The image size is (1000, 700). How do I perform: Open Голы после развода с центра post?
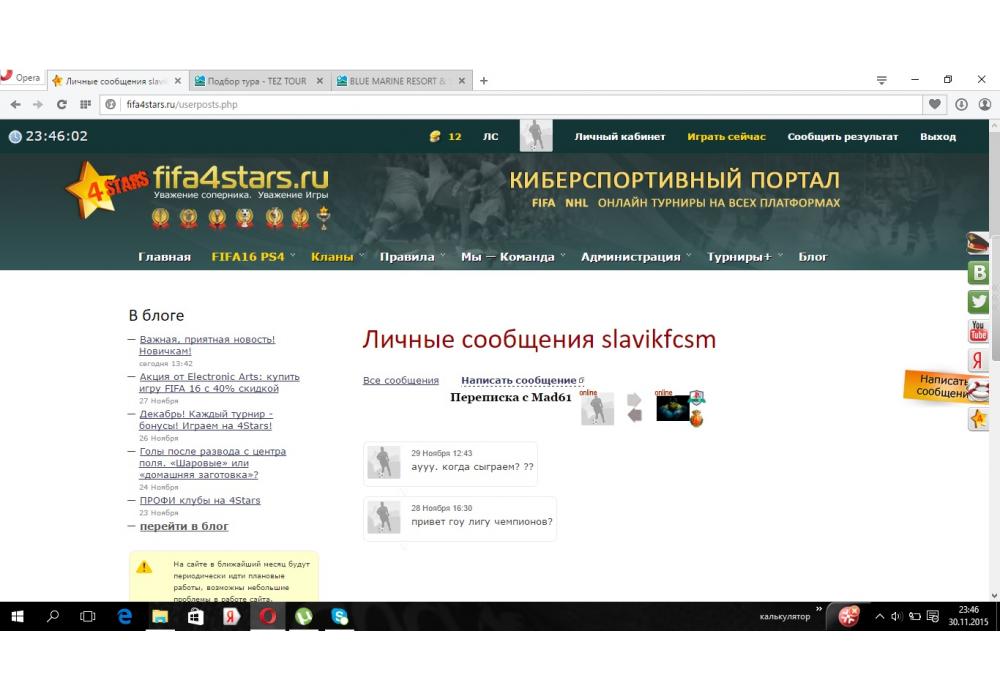[212, 463]
